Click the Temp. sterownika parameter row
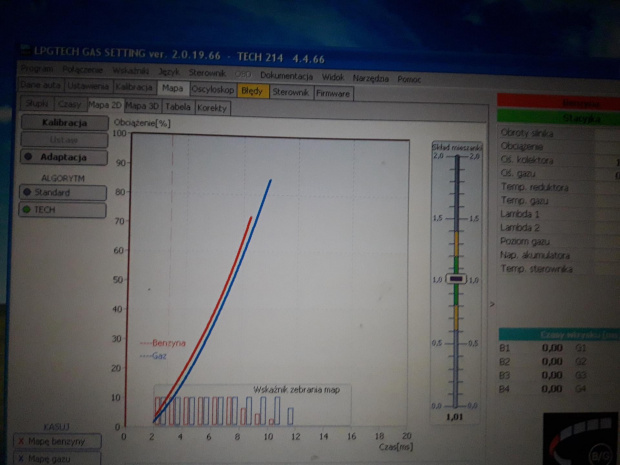This screenshot has height=465, width=620. 558,269
